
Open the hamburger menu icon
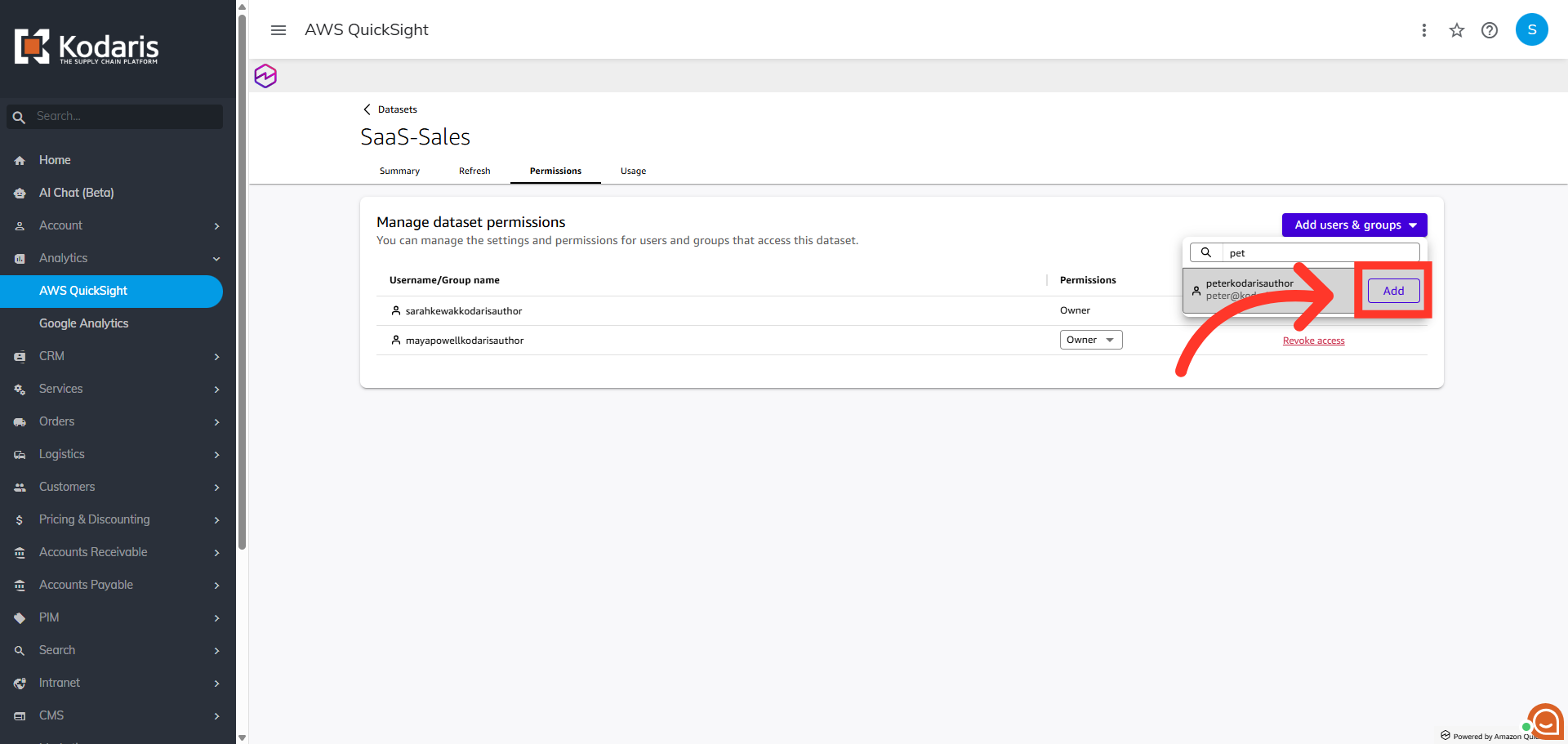278,30
